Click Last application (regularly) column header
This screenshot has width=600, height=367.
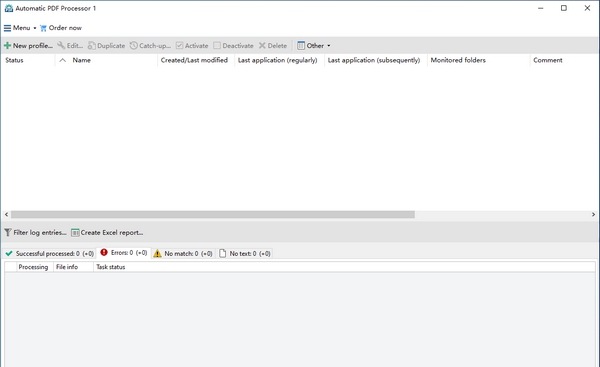click(279, 60)
